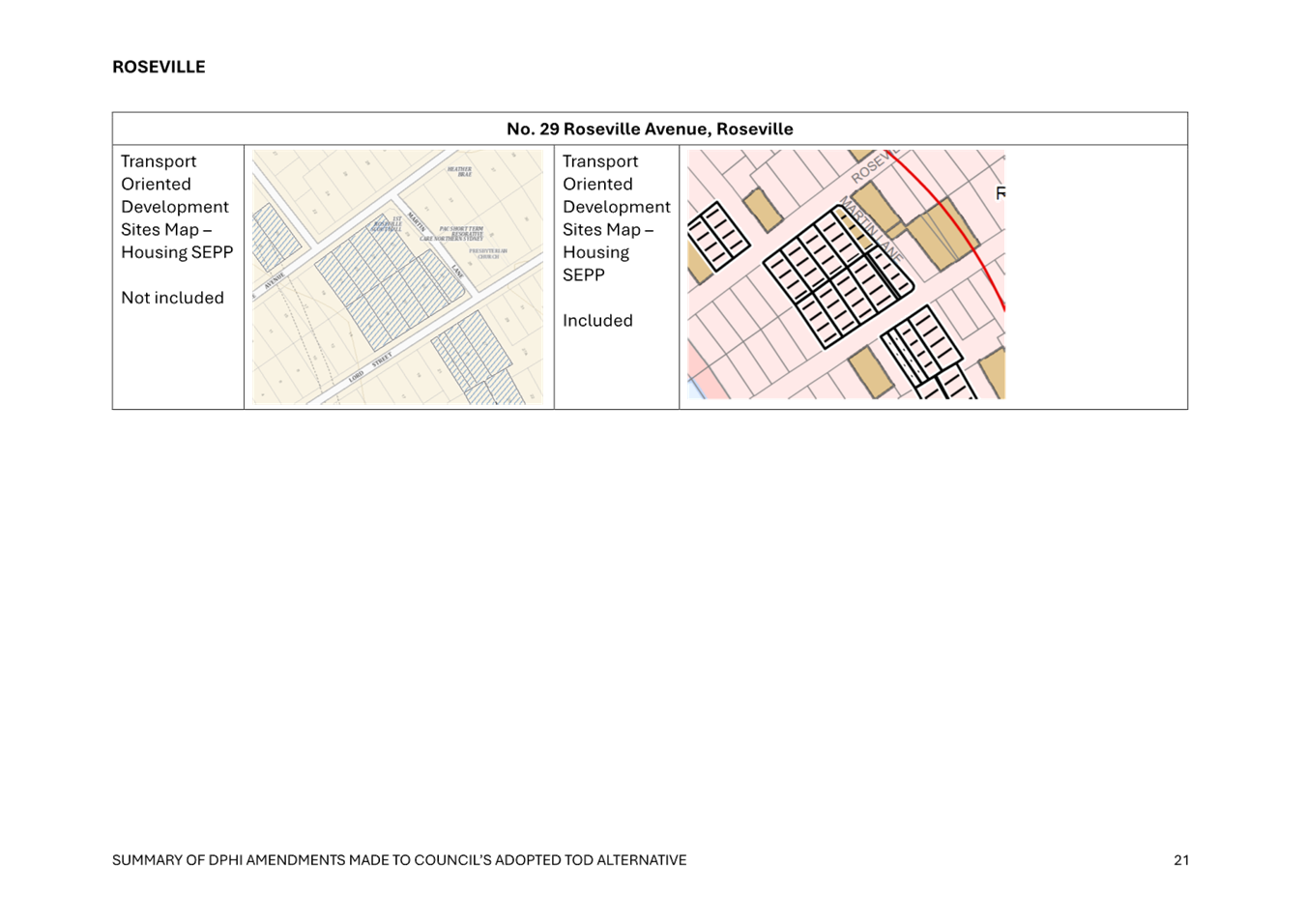Select the 'Not included' text
Screen dimensions: 1306x924
(x=173, y=298)
